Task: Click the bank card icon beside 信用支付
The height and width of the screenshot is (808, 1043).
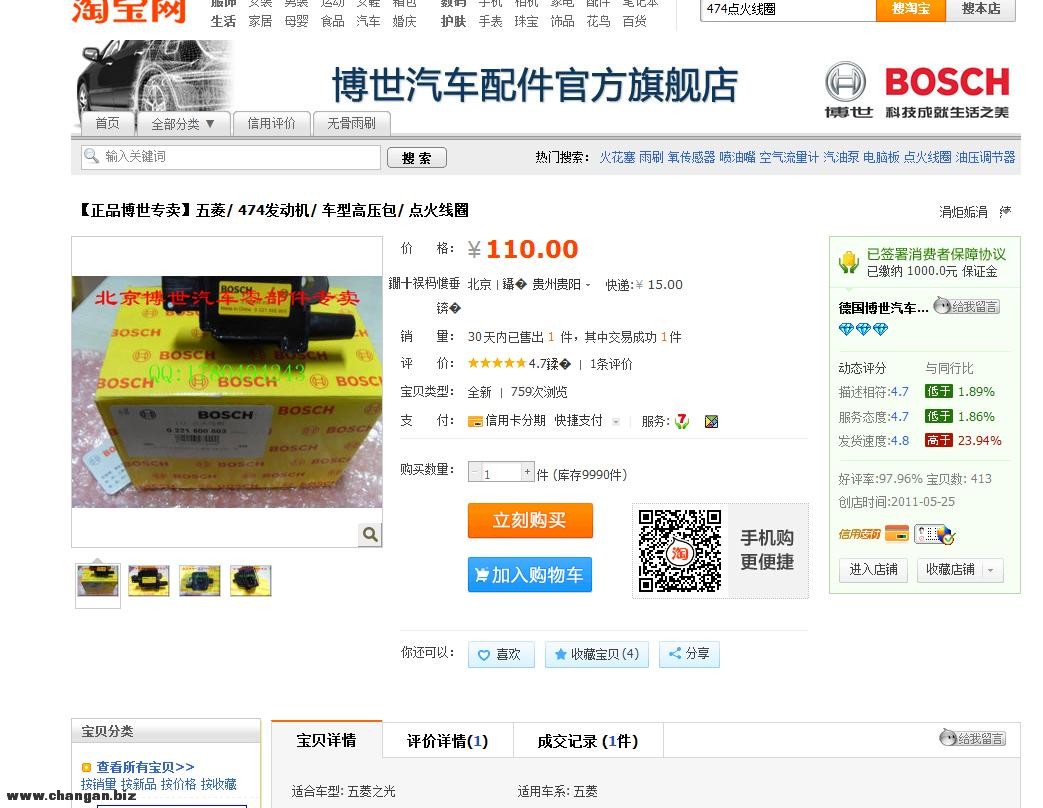Action: point(897,533)
